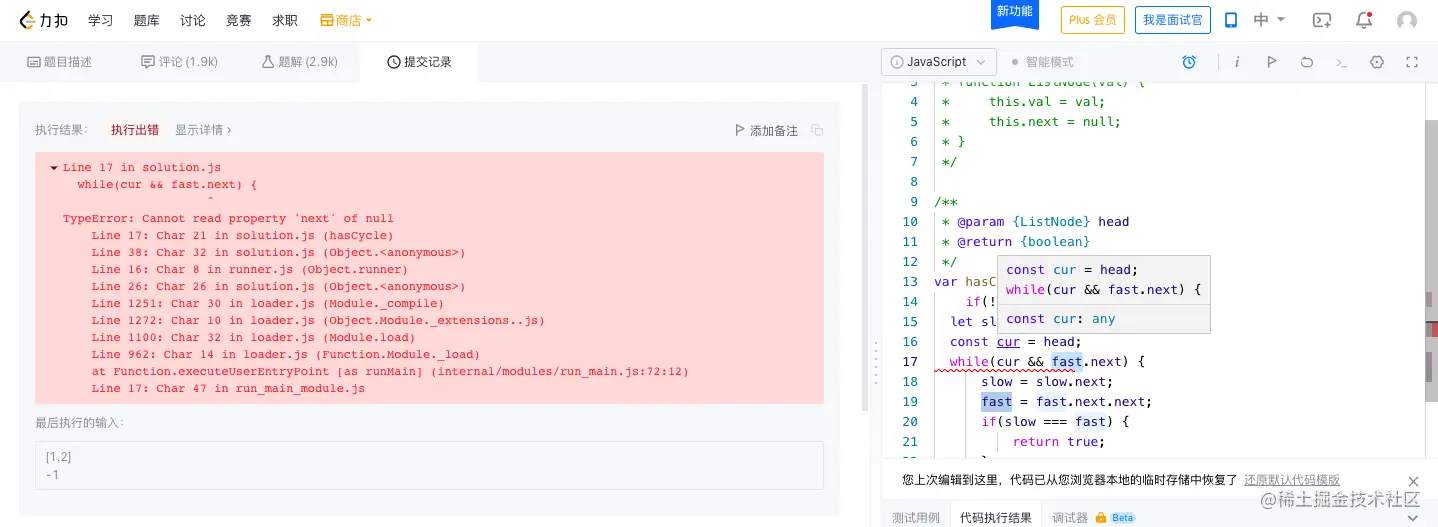1438x527 pixels.
Task: Click the 新功能 banner
Action: pos(1014,12)
